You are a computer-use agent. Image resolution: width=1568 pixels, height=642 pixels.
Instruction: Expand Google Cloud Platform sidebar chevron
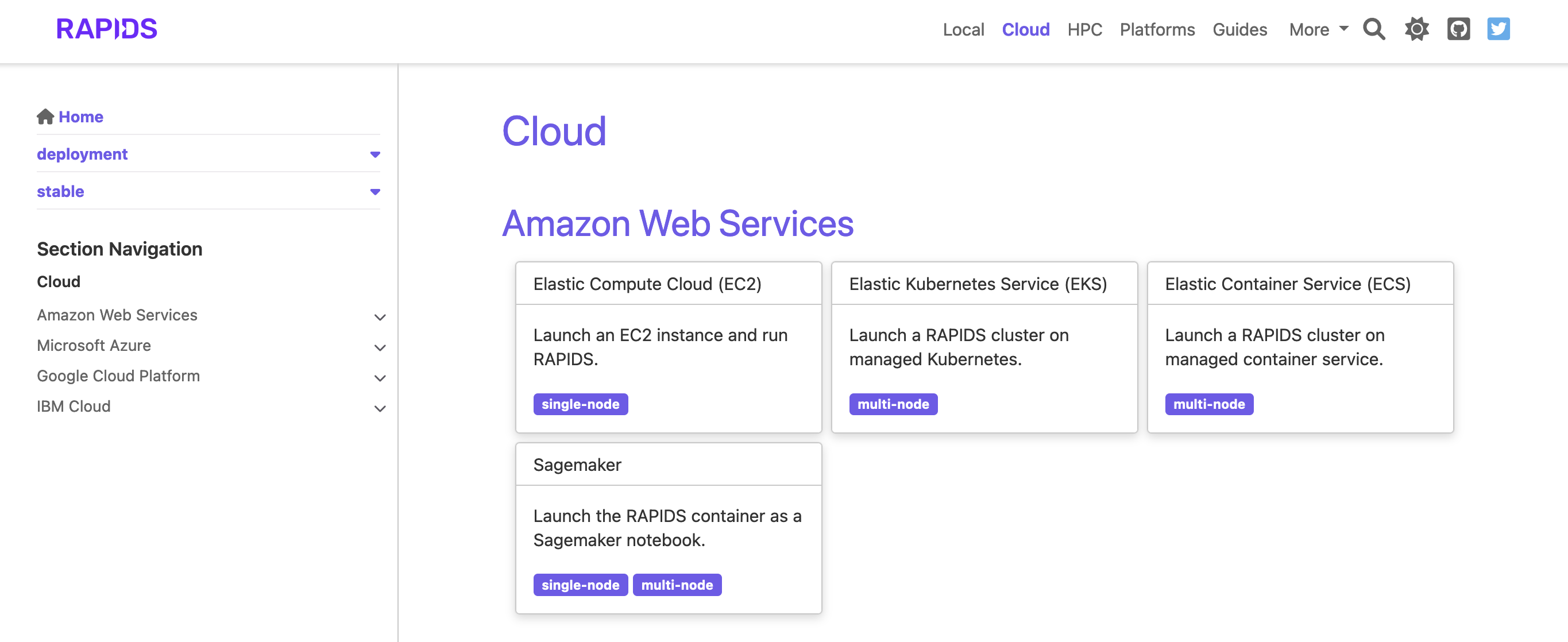380,378
